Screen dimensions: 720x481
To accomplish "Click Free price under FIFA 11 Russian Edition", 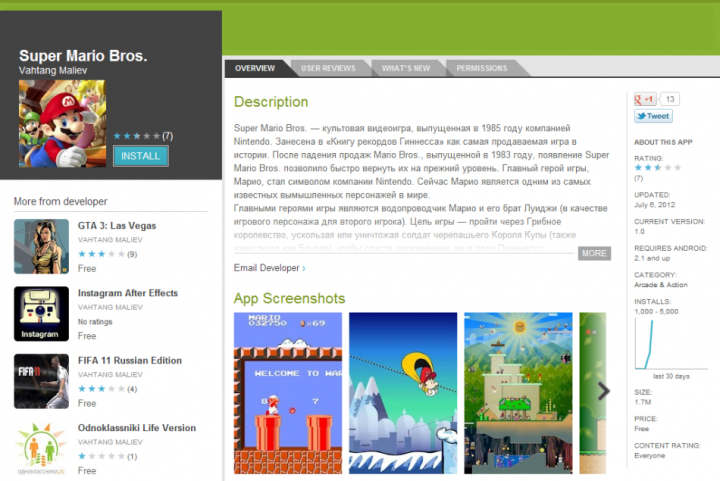I will coord(87,403).
